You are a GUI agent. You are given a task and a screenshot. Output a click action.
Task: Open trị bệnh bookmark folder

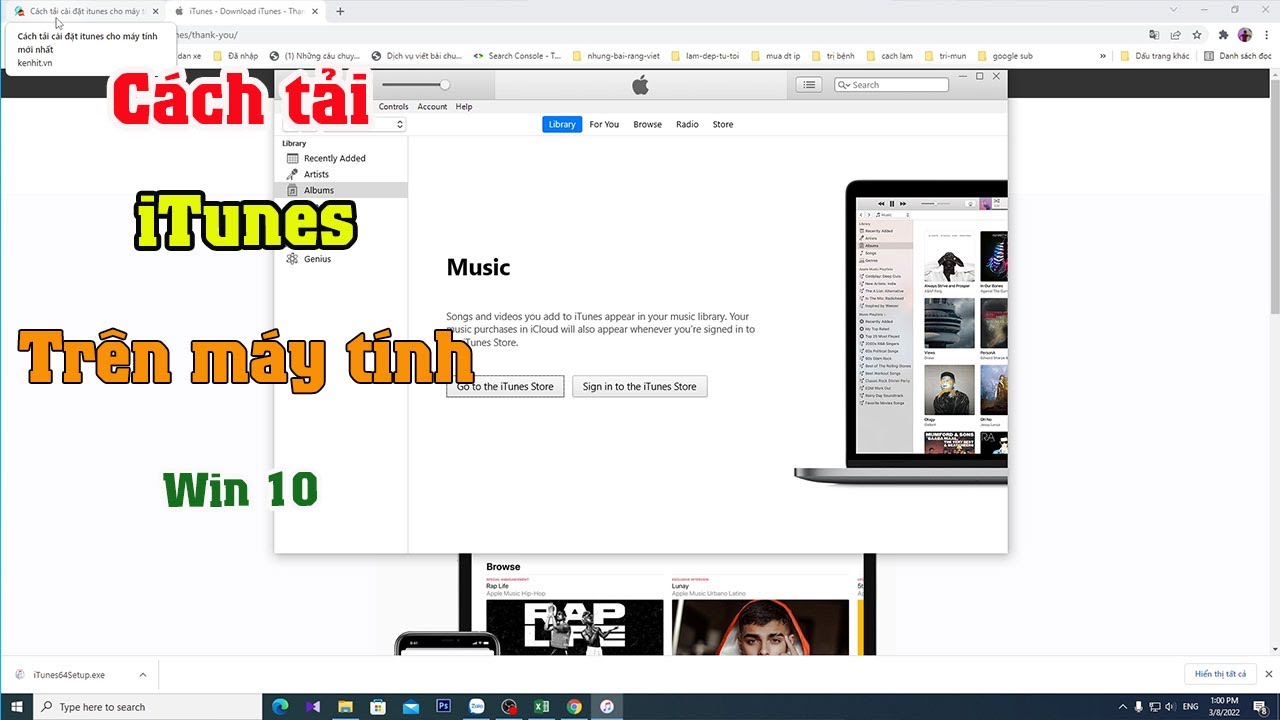[x=832, y=56]
